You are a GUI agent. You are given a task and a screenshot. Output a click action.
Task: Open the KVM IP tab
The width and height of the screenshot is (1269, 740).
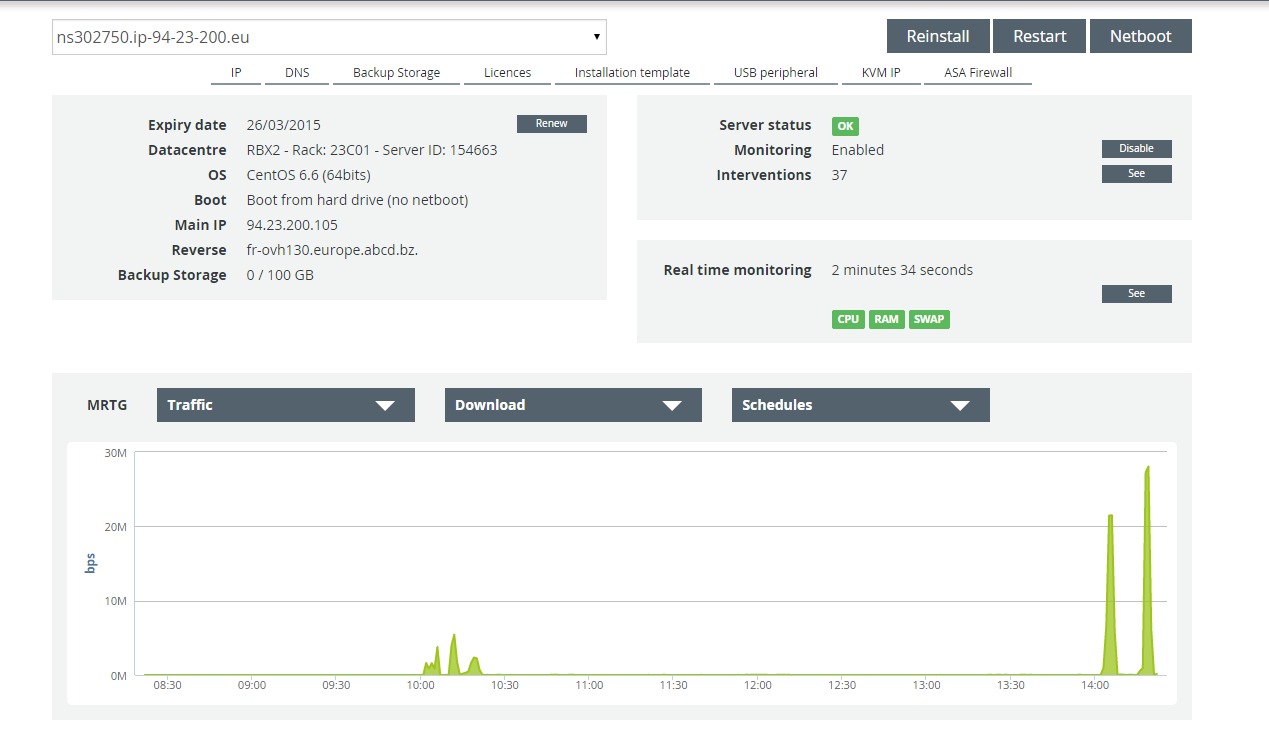point(881,73)
